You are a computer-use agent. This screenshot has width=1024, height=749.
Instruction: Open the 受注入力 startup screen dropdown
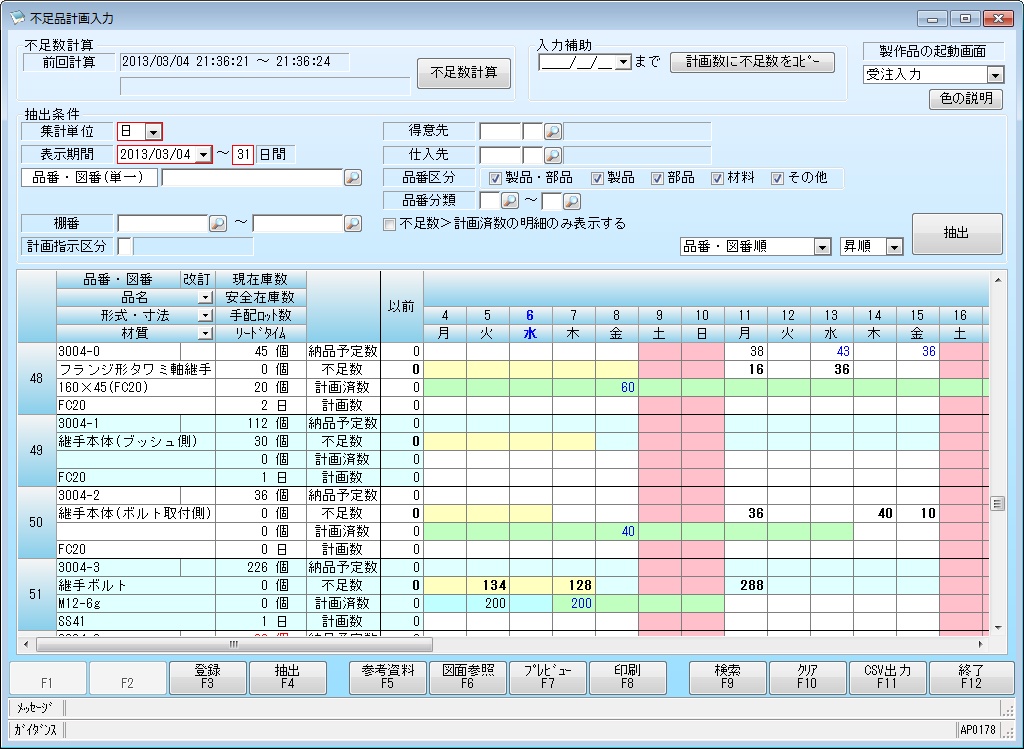[994, 75]
